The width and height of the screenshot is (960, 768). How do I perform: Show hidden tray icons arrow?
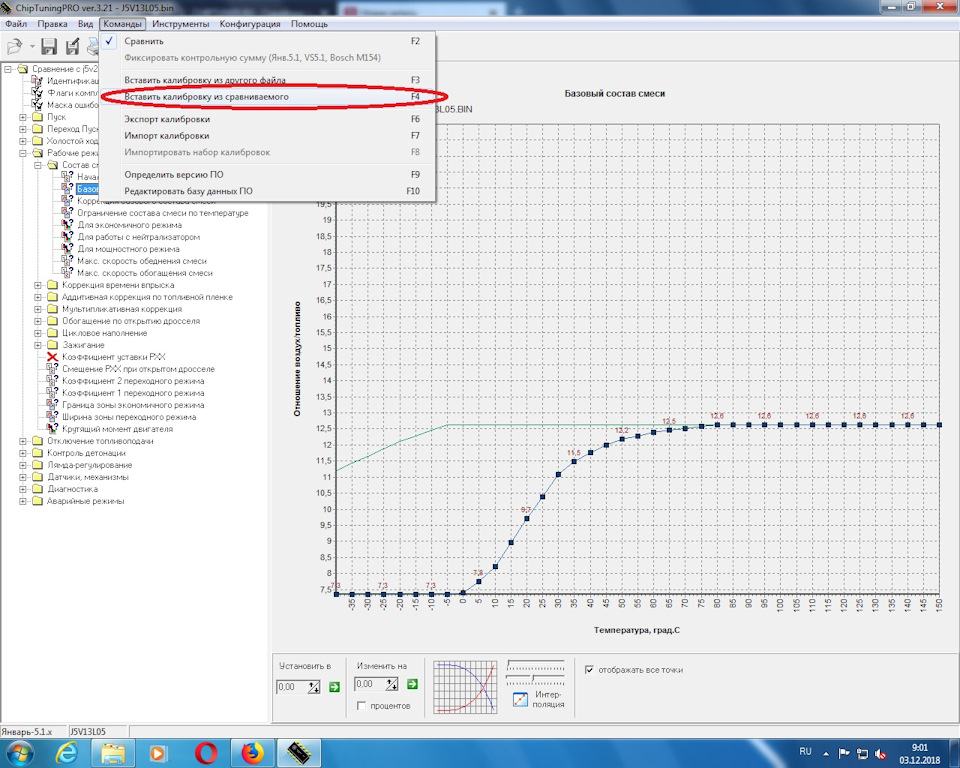[x=826, y=754]
